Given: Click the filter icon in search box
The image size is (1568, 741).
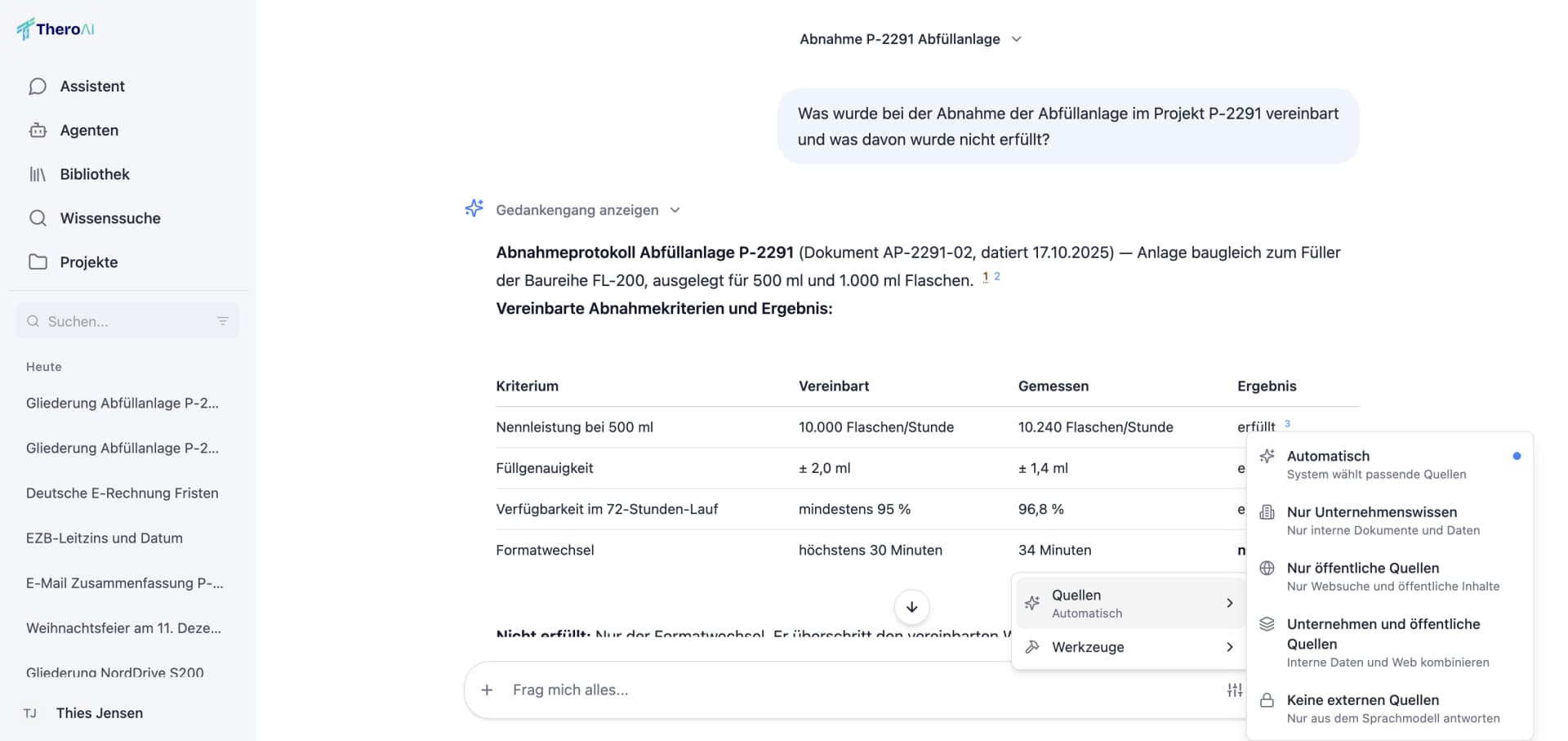Looking at the screenshot, I should click(222, 321).
